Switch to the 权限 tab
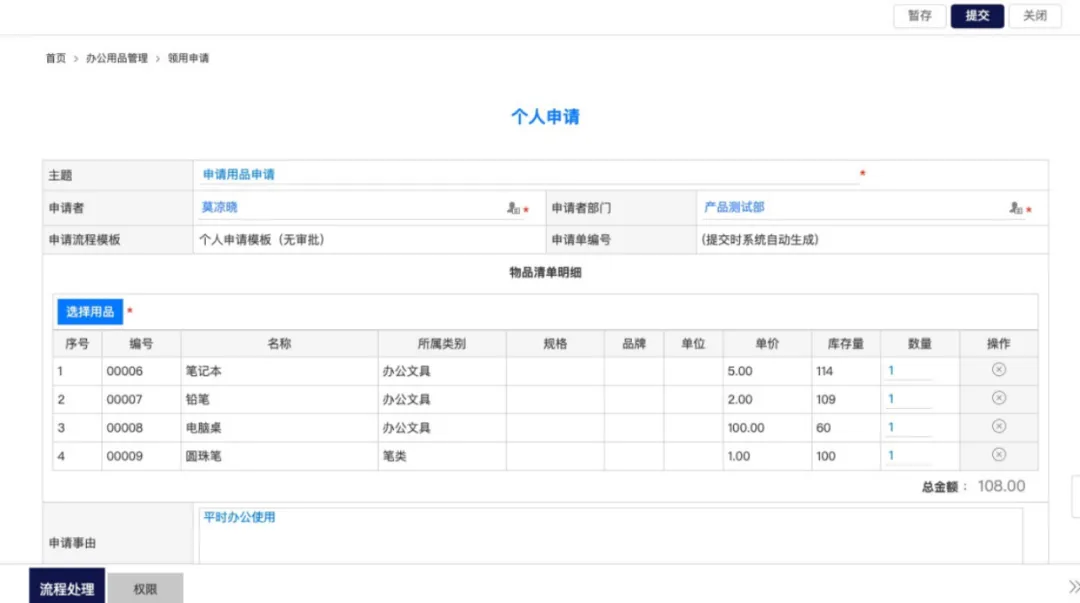This screenshot has width=1080, height=603. tap(145, 589)
